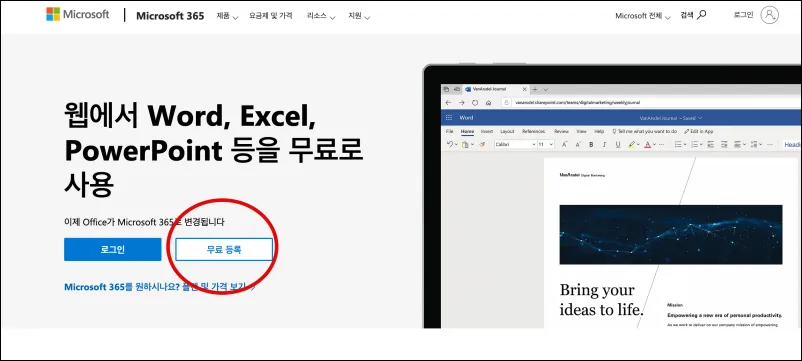
Task: Expand the Microsoft 전체 menu
Action: (x=642, y=16)
